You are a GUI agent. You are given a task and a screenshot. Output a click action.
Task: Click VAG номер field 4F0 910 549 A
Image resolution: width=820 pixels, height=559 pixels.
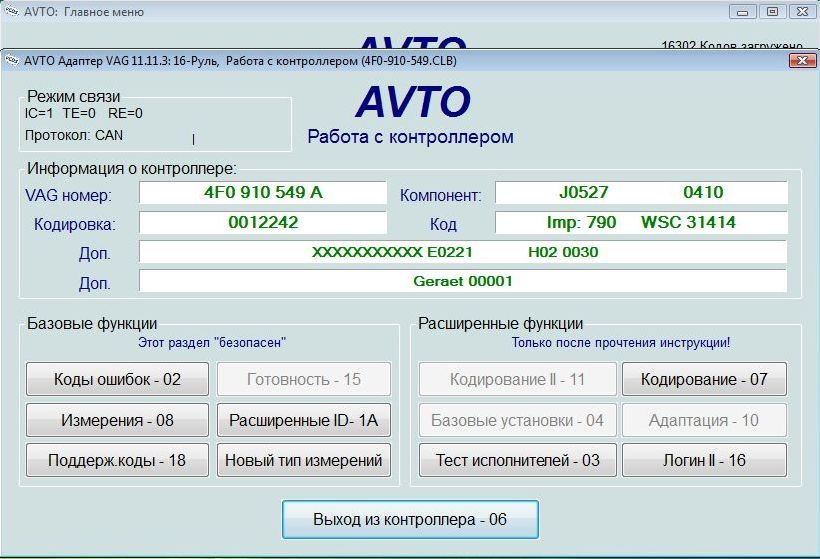tap(263, 192)
